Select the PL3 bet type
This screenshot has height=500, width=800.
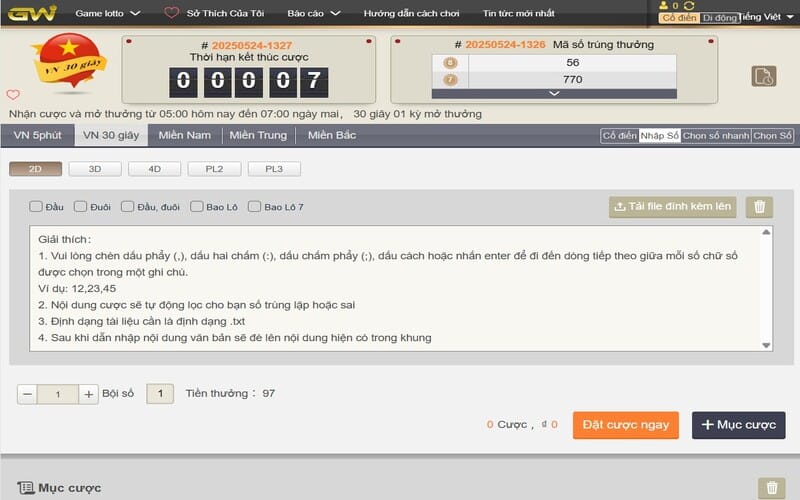[x=274, y=169]
